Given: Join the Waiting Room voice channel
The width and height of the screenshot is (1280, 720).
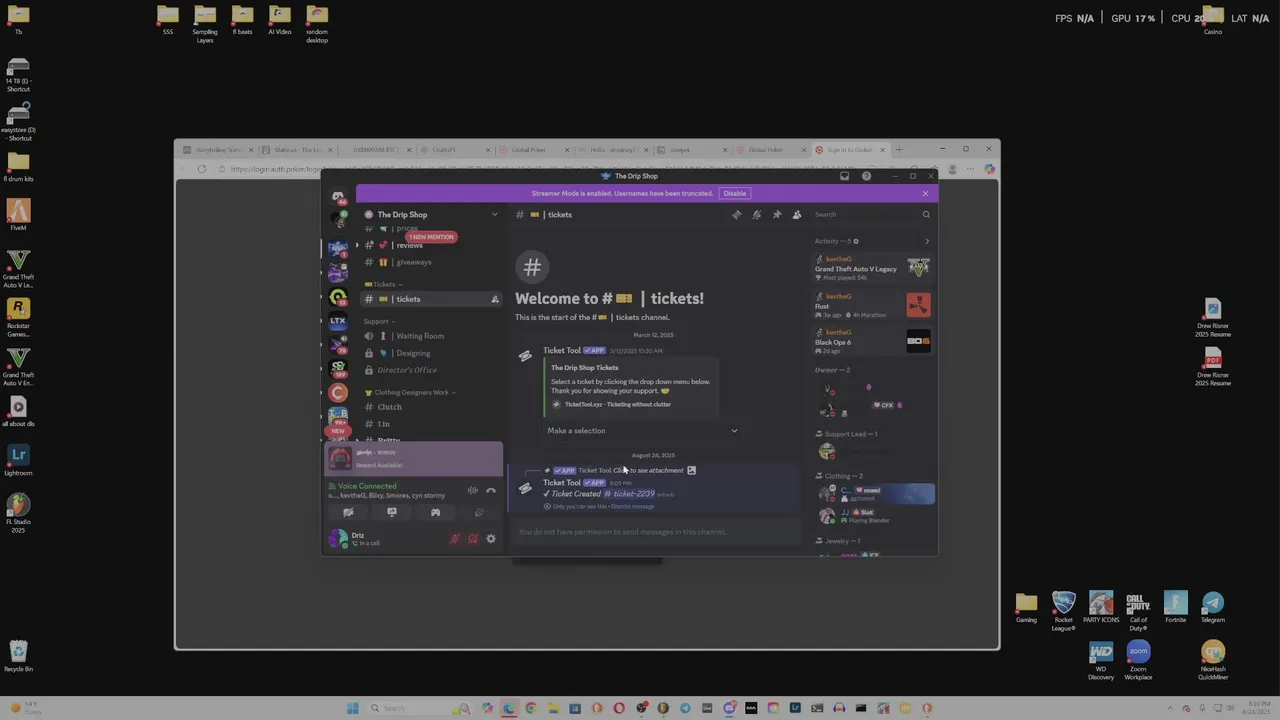Looking at the screenshot, I should click(431, 336).
